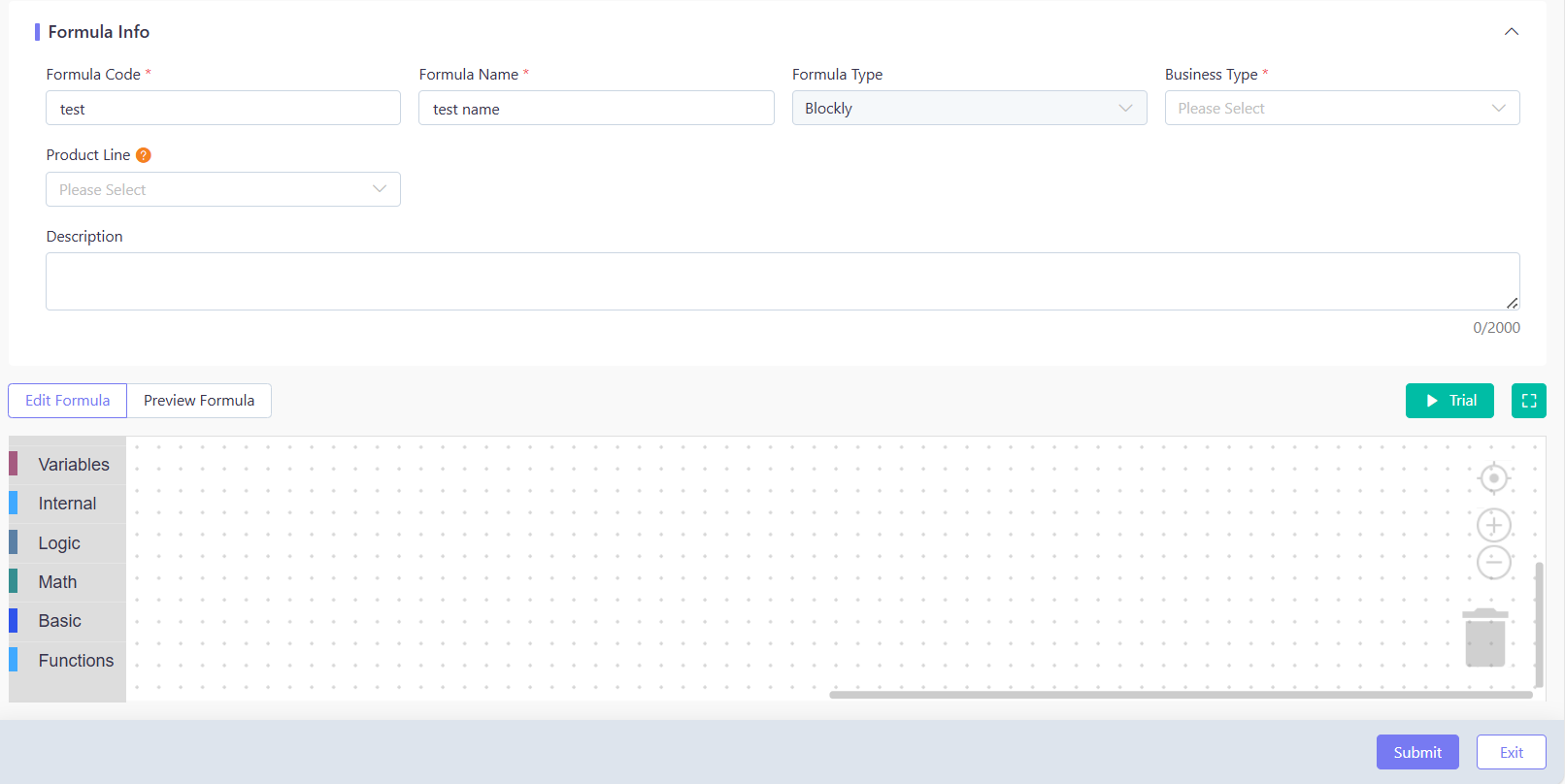Open the Math block category
The image size is (1565, 784).
coord(67,582)
